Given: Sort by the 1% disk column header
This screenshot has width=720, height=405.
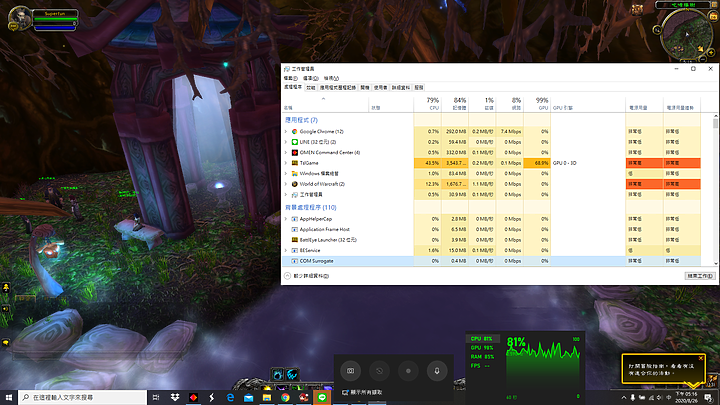Looking at the screenshot, I should coord(482,104).
